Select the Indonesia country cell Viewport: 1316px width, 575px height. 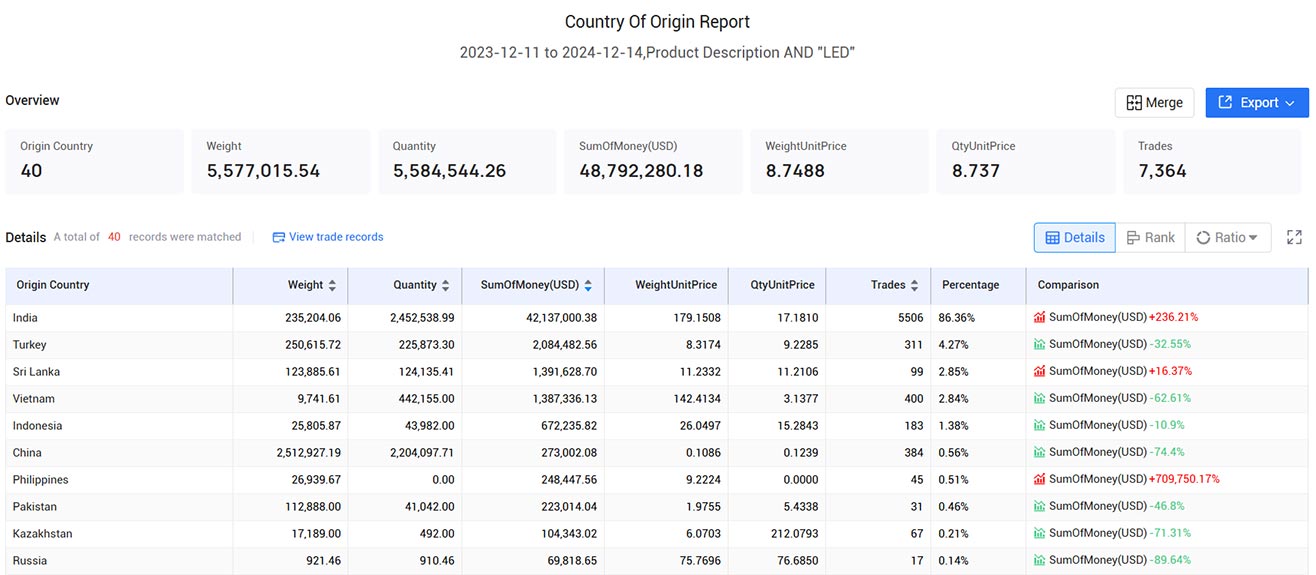pyautogui.click(x=119, y=426)
